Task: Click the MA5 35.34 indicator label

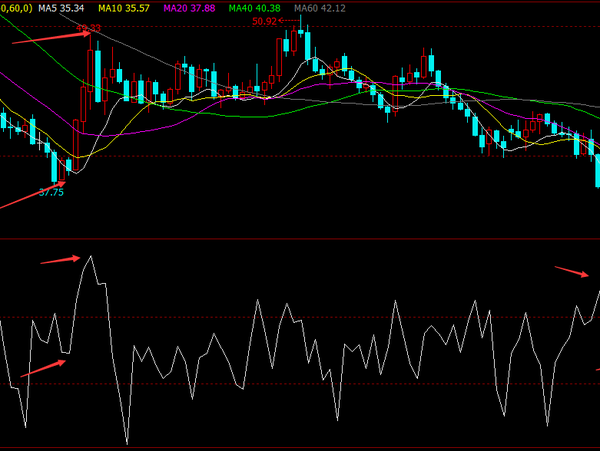Action: tap(60, 8)
